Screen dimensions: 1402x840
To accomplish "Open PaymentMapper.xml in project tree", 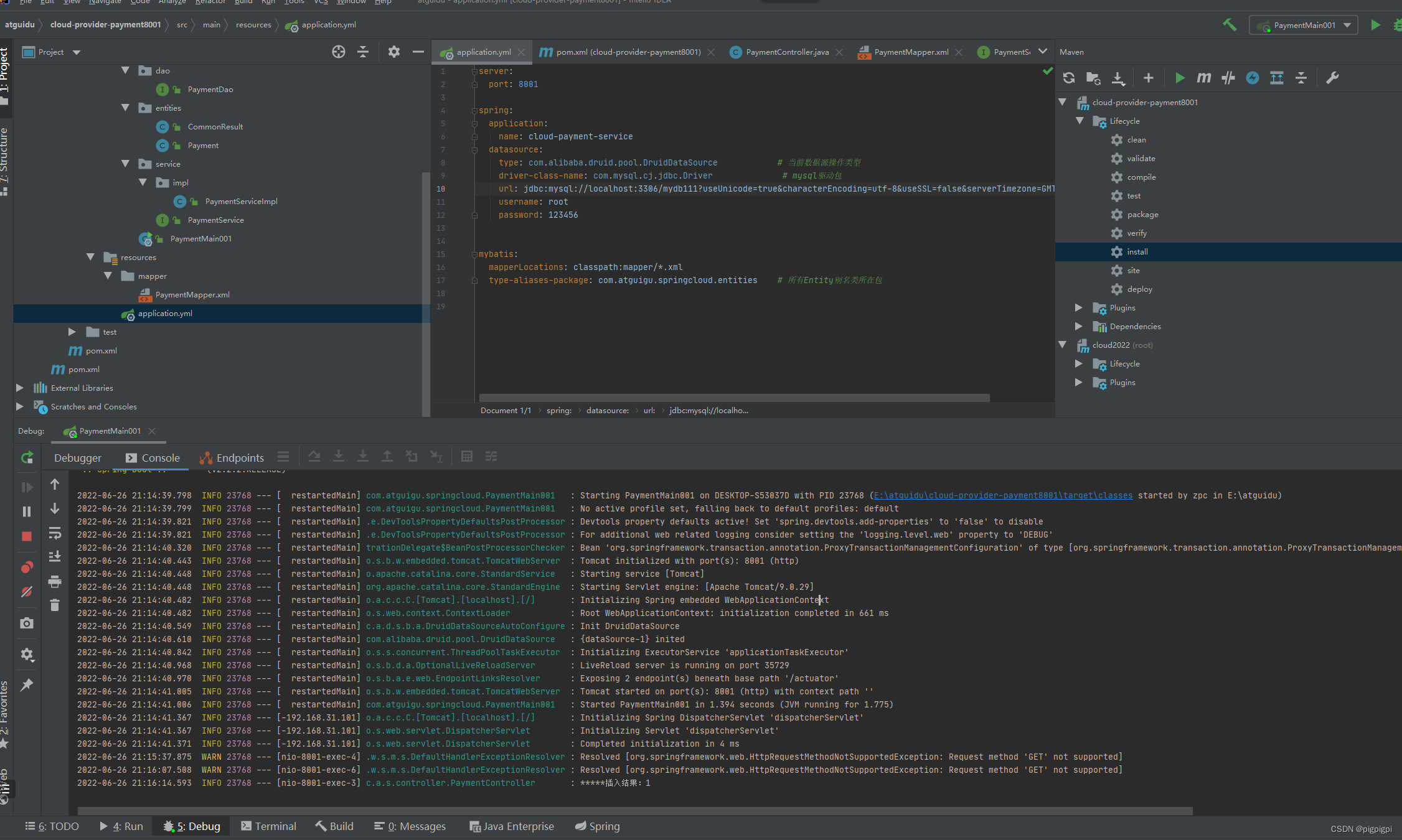I will pos(192,294).
